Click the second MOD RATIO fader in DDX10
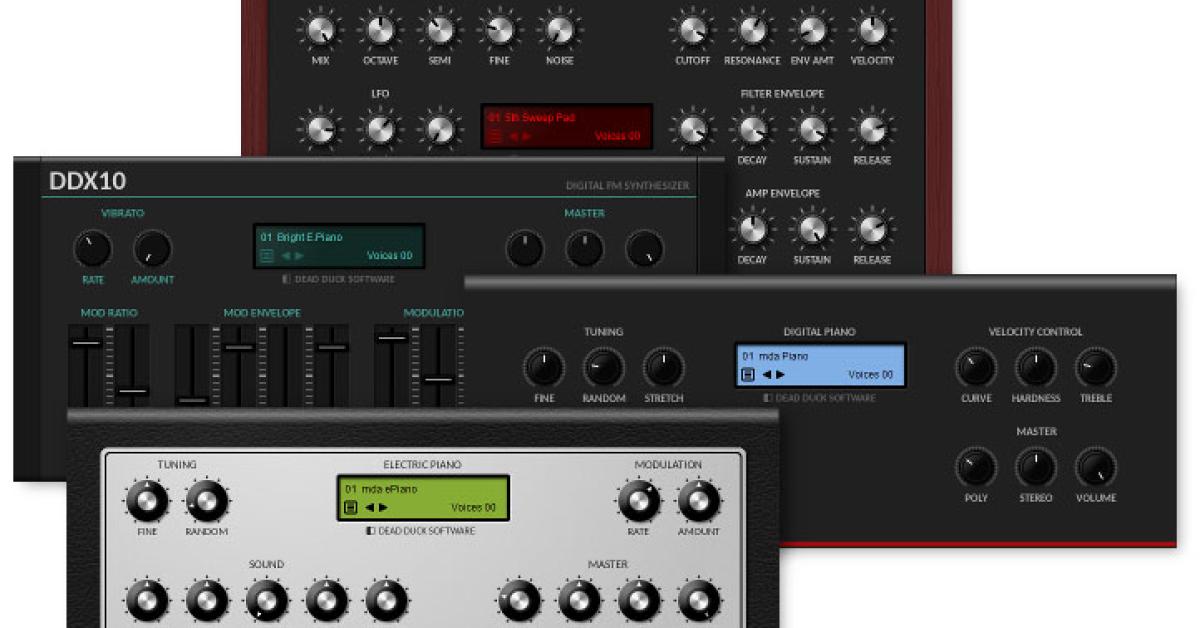 click(x=132, y=391)
